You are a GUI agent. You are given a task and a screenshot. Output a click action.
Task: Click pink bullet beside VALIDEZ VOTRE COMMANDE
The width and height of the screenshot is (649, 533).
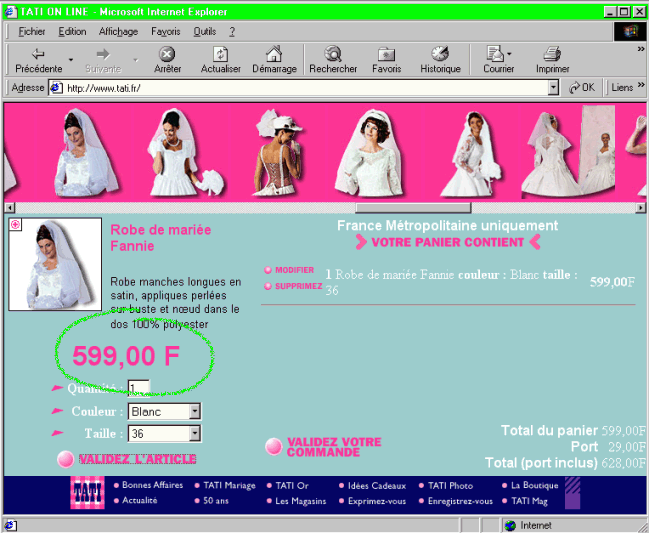point(274,447)
